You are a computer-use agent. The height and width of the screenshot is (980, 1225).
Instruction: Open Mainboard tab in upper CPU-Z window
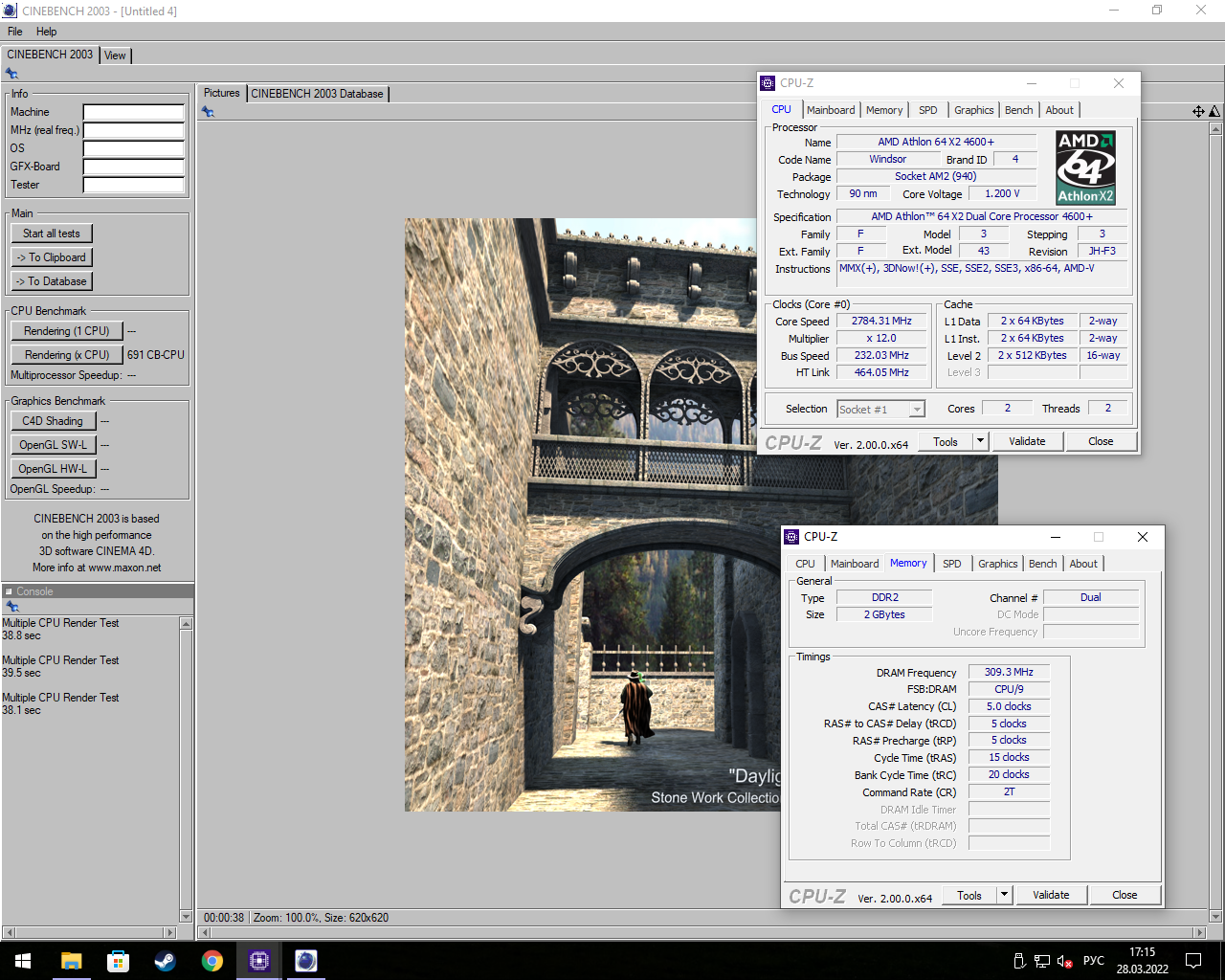(x=831, y=110)
